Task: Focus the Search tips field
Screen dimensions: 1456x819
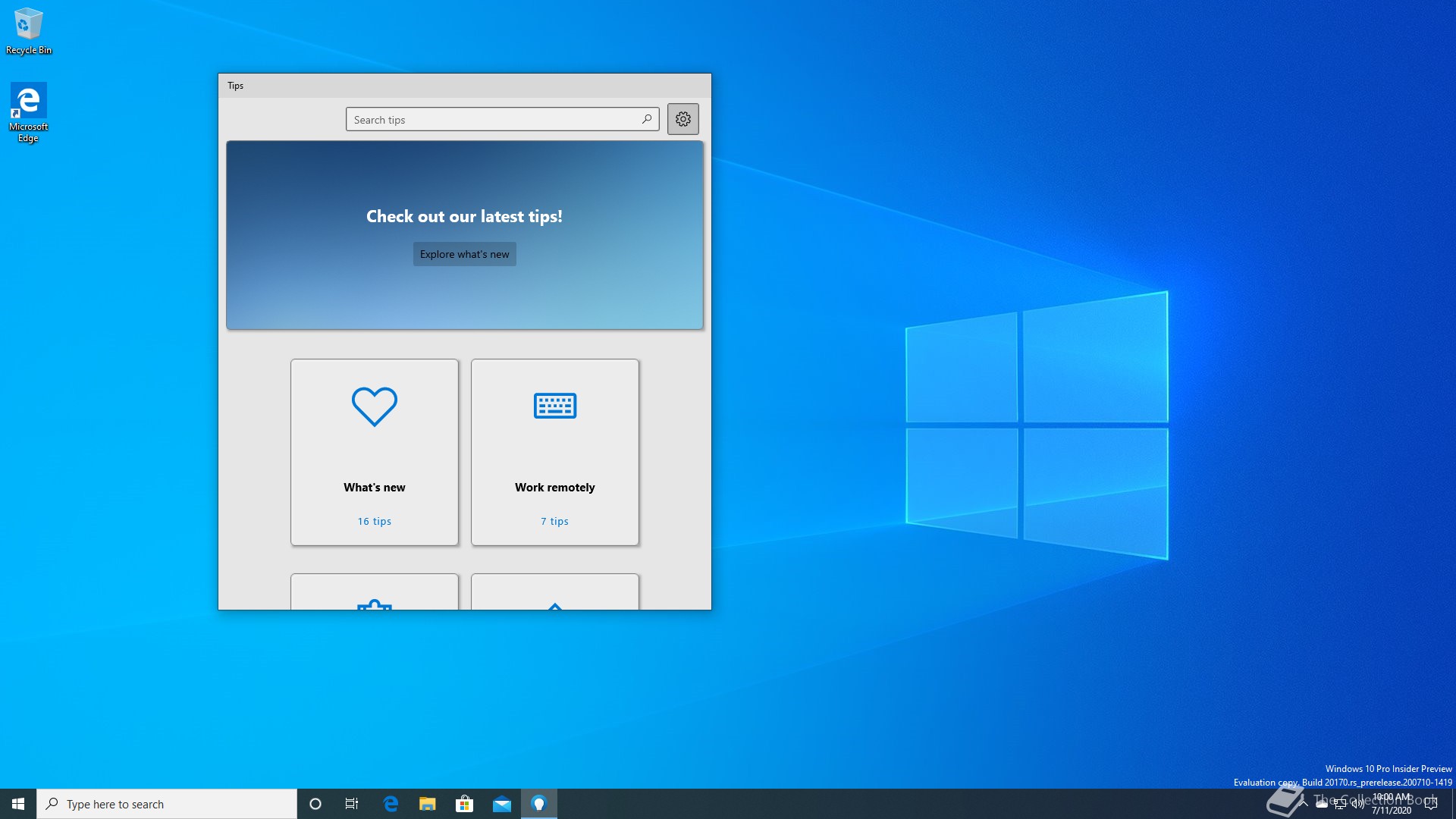Action: point(502,119)
